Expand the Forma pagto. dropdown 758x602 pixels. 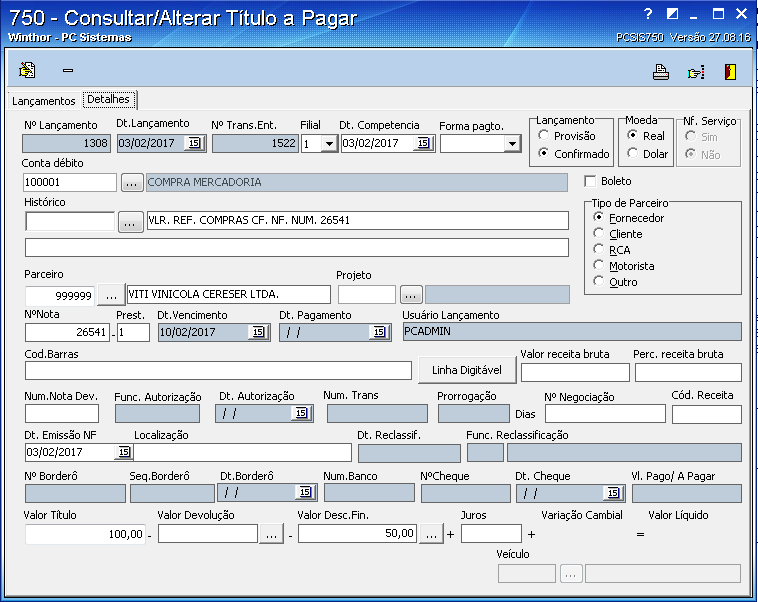pyautogui.click(x=512, y=144)
